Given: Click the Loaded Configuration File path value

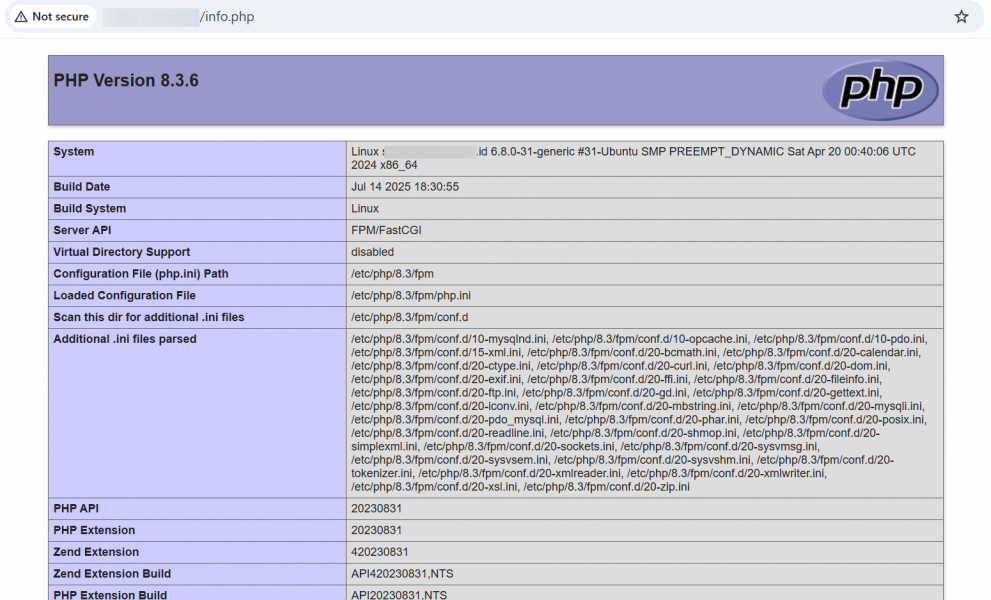Looking at the screenshot, I should tap(411, 296).
